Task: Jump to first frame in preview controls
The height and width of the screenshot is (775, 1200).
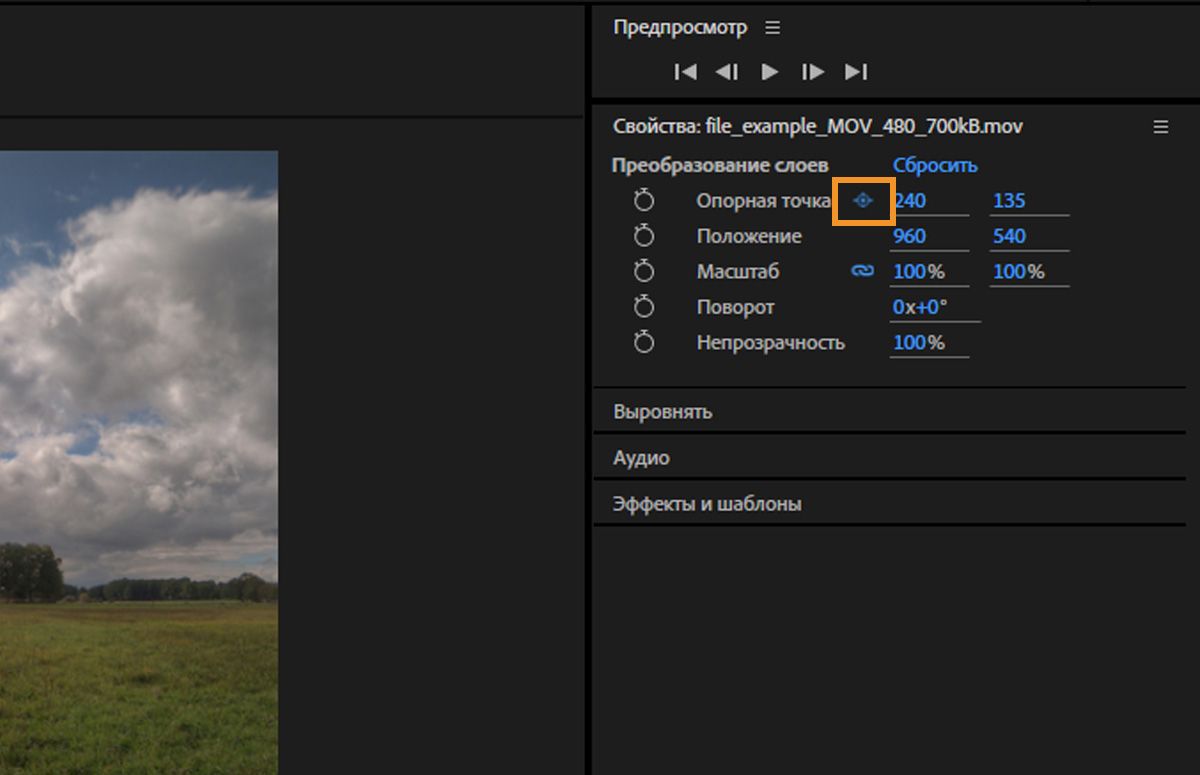Action: coord(685,72)
